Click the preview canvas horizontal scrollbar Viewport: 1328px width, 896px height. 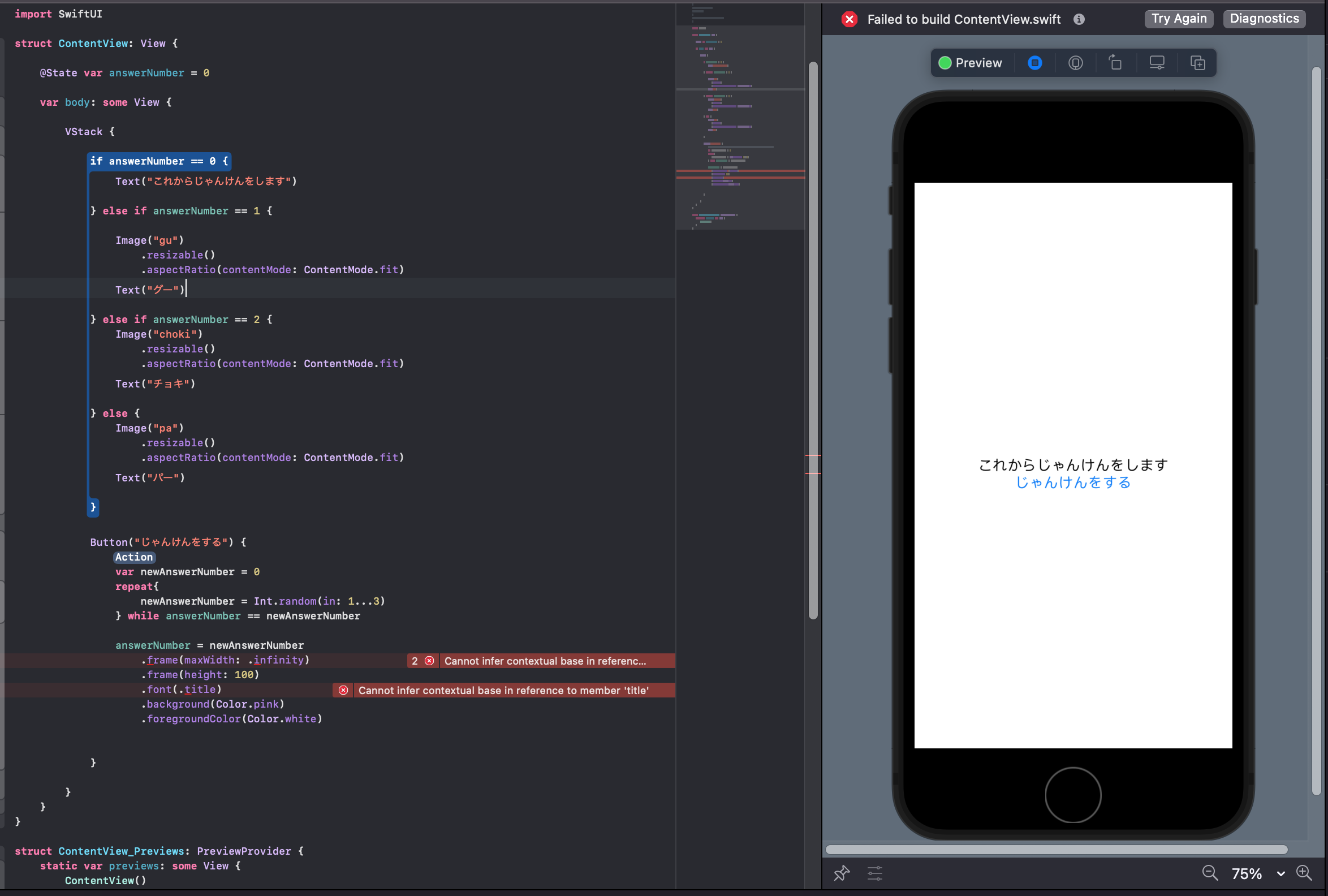click(x=1055, y=850)
